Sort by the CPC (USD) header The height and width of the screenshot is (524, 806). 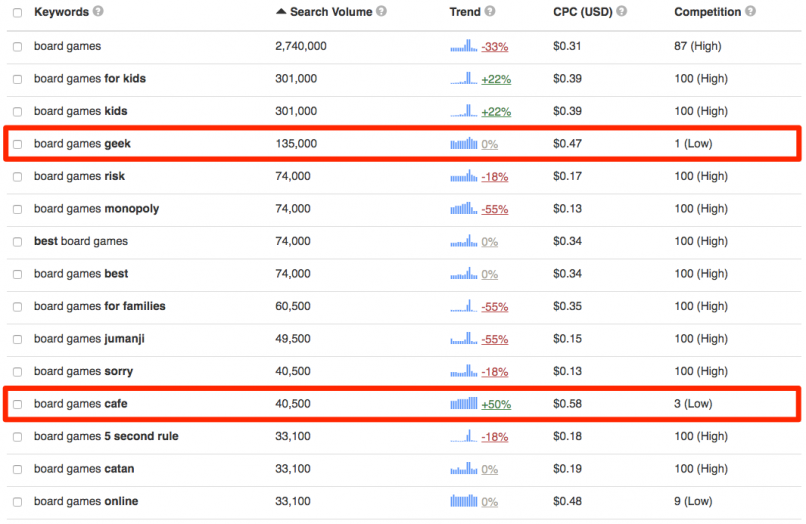[582, 12]
